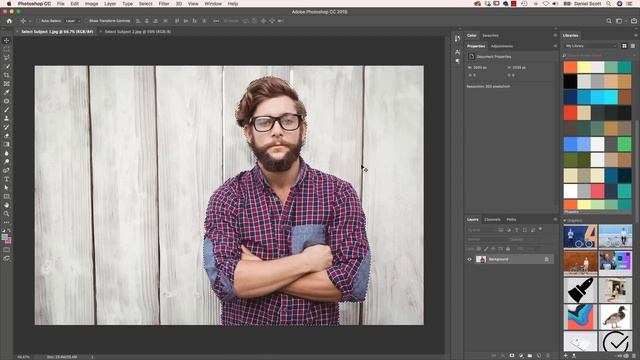Image resolution: width=640 pixels, height=360 pixels.
Task: Click the lock icon on Background layer
Action: click(547, 259)
